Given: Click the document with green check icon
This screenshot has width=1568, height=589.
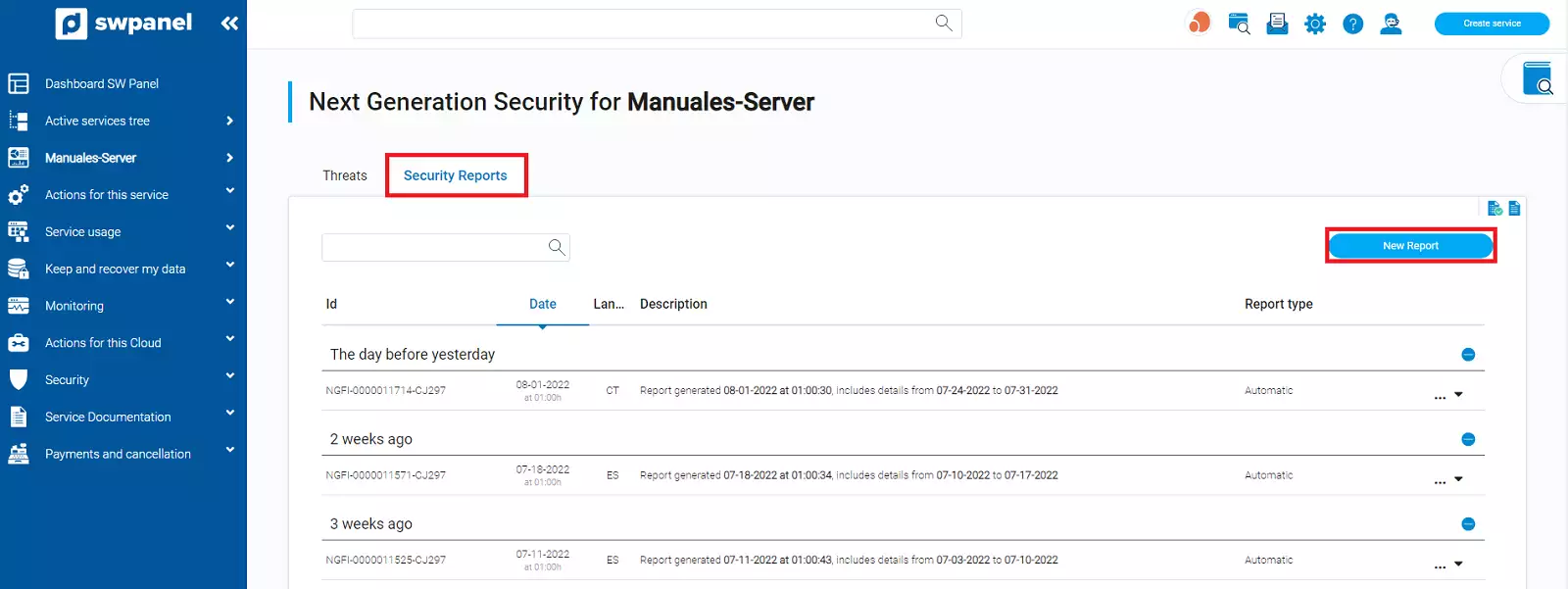Looking at the screenshot, I should pos(1494,208).
